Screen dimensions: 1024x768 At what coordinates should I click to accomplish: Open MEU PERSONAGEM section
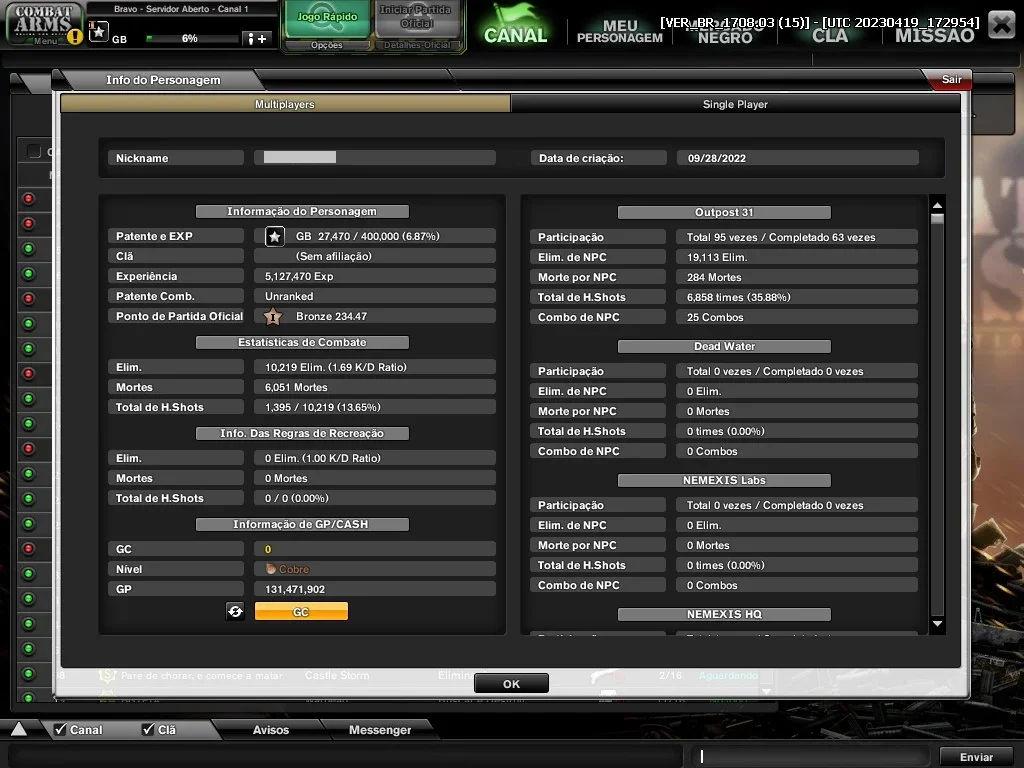pos(620,31)
